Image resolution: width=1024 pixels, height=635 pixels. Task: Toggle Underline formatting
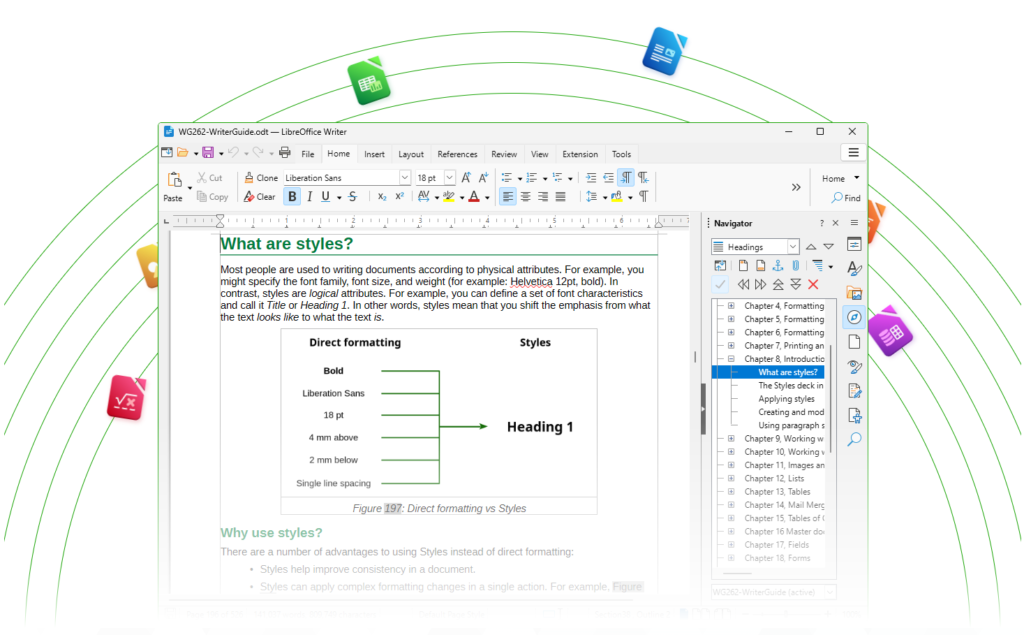(x=325, y=197)
